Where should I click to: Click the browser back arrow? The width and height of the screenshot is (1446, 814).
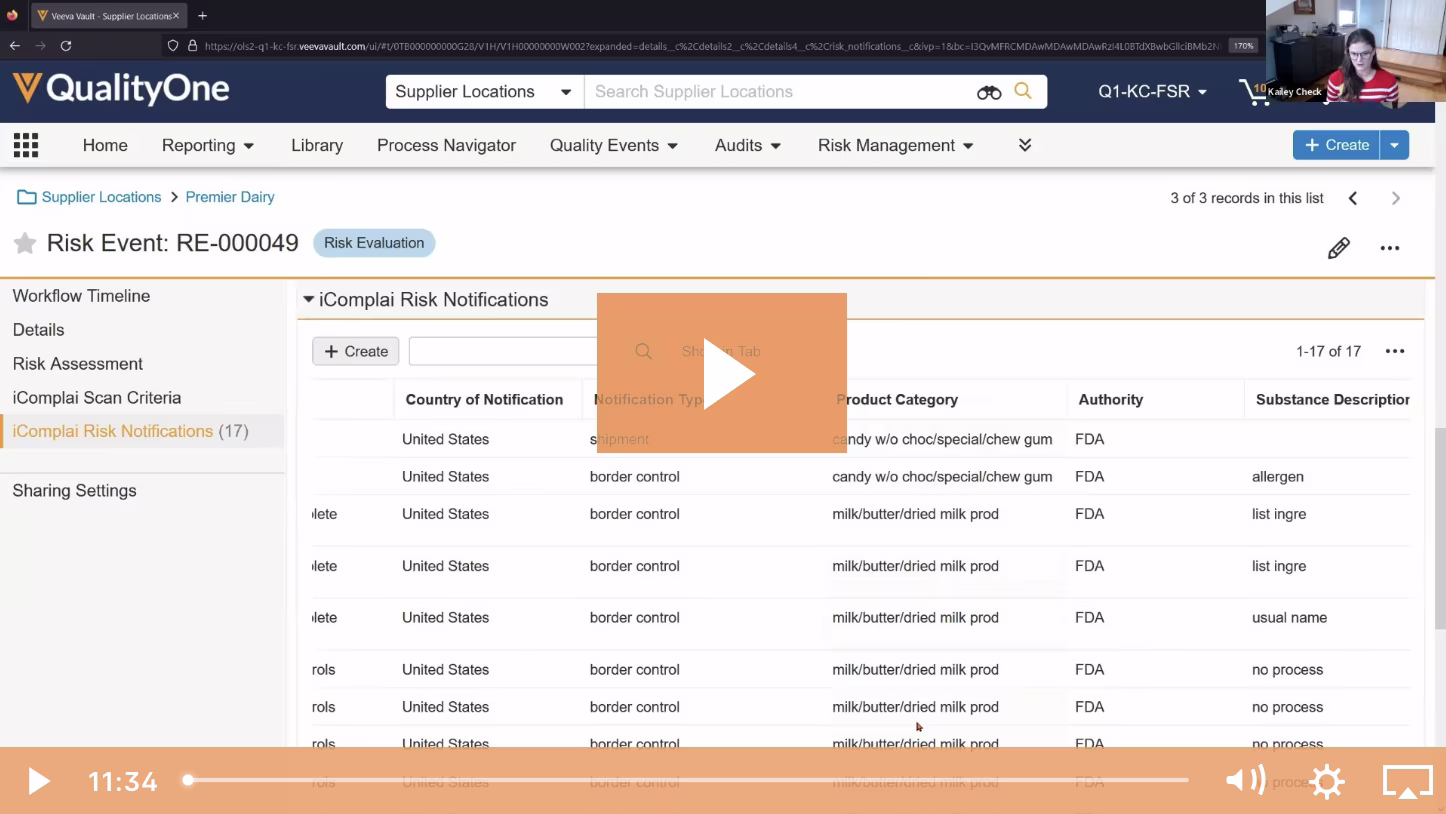(15, 45)
